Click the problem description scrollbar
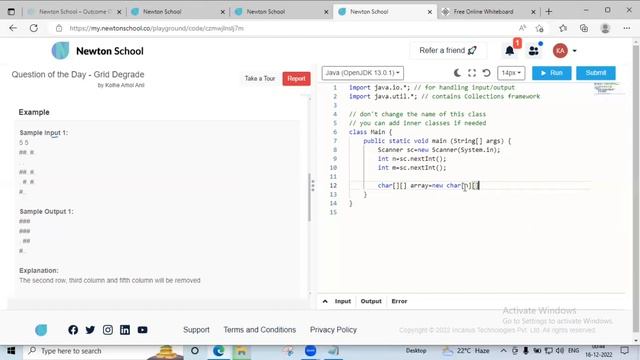This screenshot has height=360, width=640. [309, 197]
